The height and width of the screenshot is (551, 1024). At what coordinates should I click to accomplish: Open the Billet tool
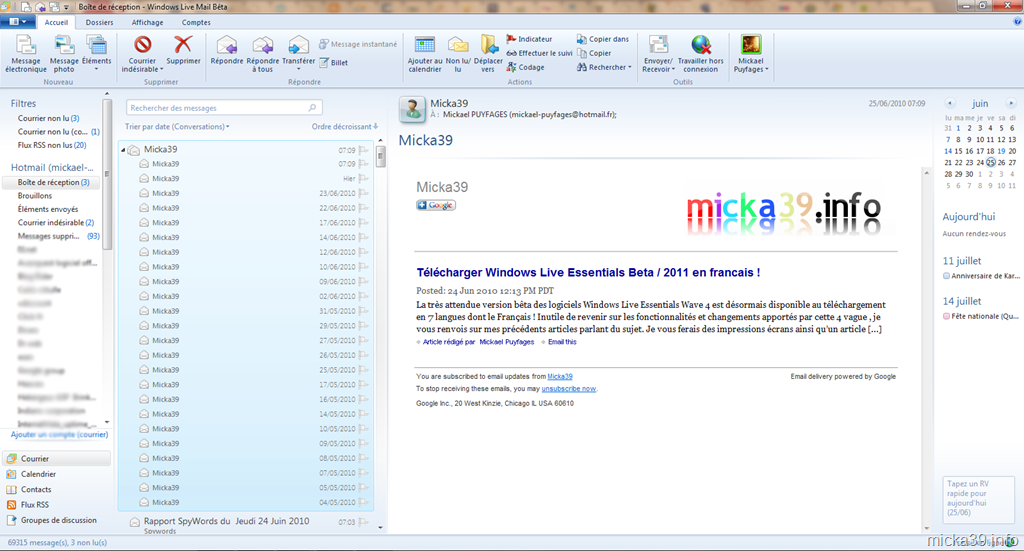[334, 63]
